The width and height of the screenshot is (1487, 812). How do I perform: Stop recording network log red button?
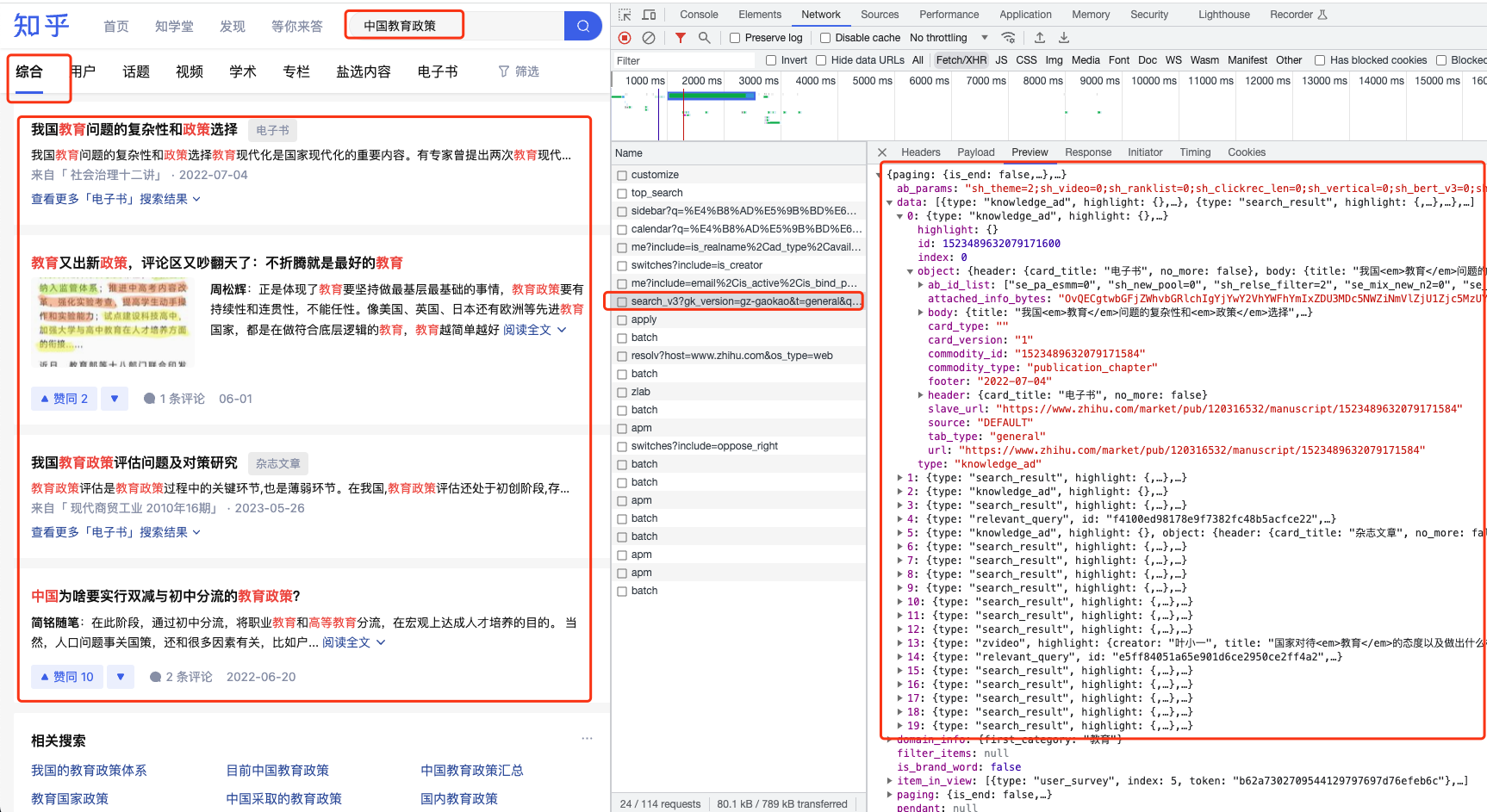click(x=625, y=38)
